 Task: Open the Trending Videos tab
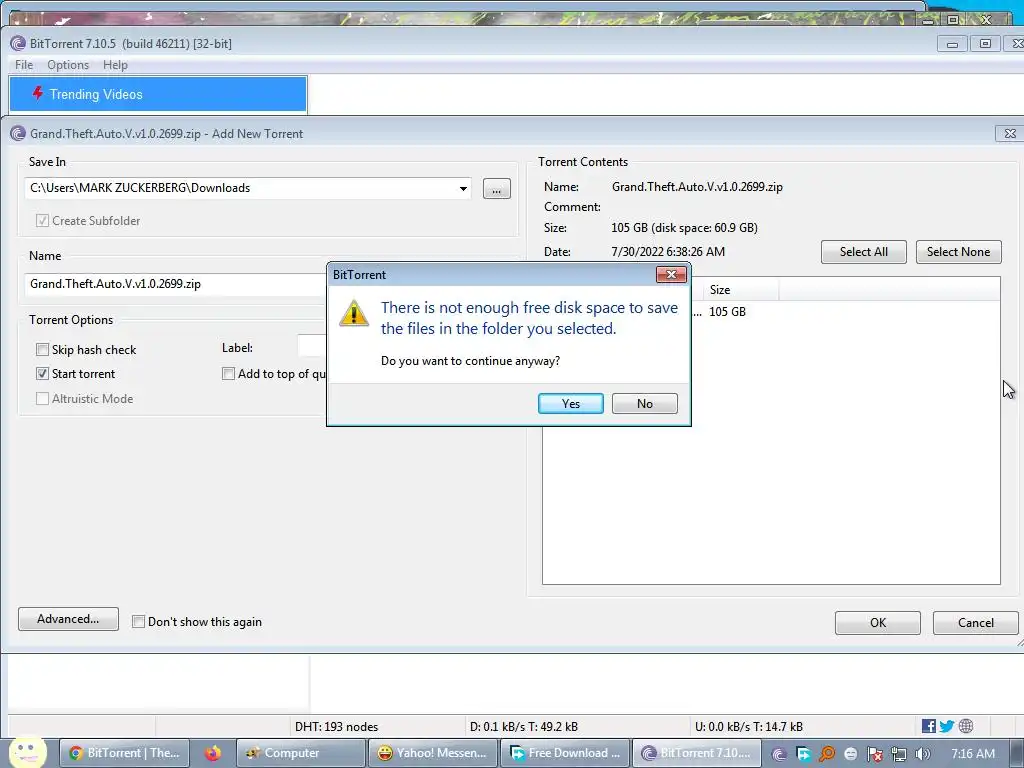158,94
